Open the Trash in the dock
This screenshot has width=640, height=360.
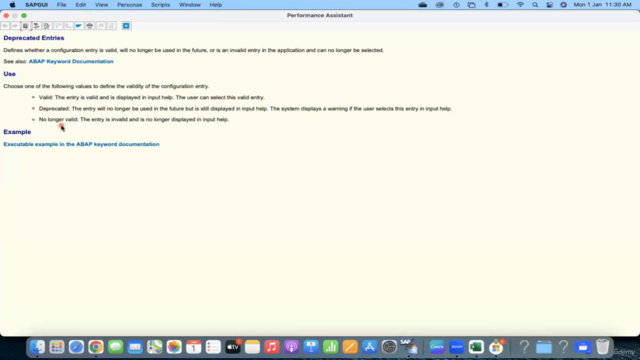(x=602, y=347)
